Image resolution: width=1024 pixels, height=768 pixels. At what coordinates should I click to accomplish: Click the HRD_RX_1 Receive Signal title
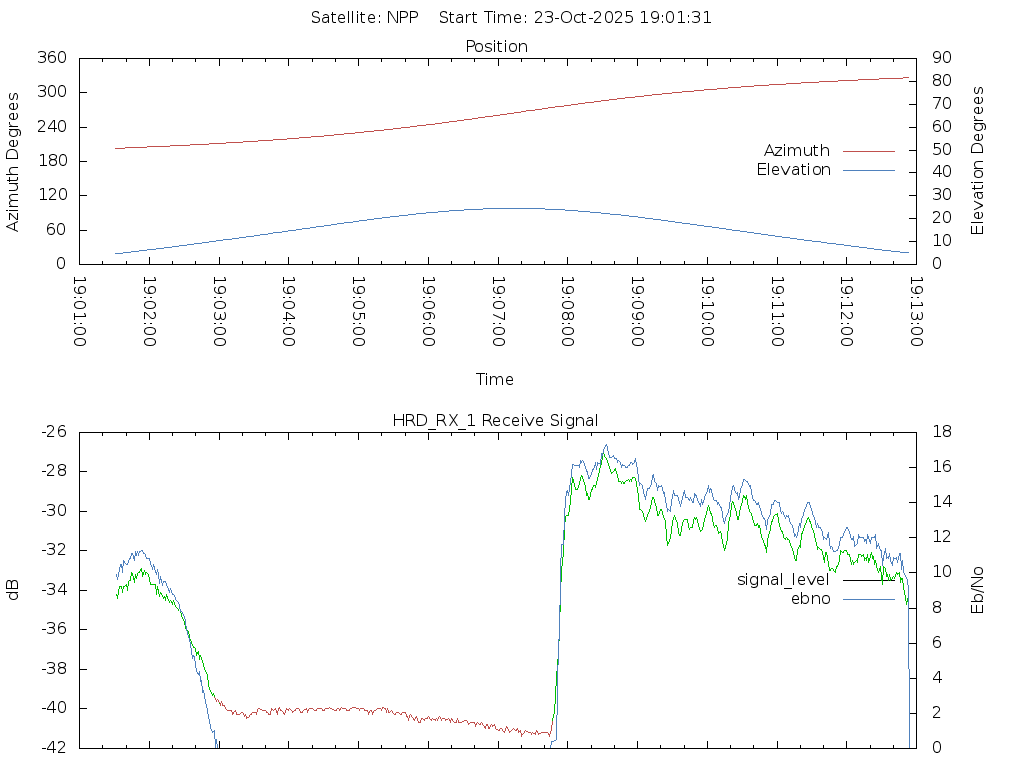coord(495,420)
